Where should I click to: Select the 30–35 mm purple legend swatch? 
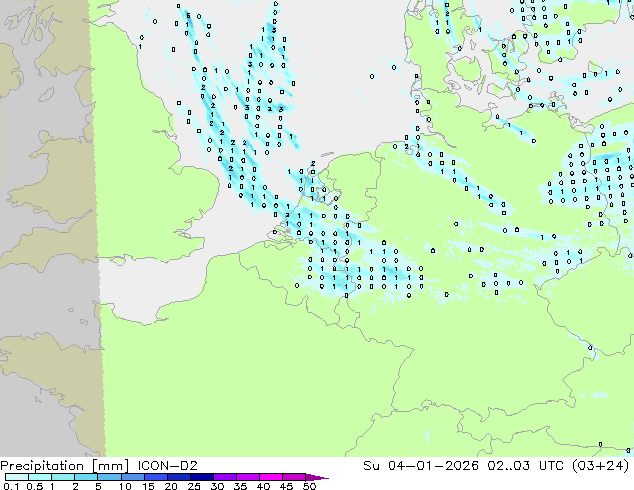(225, 477)
